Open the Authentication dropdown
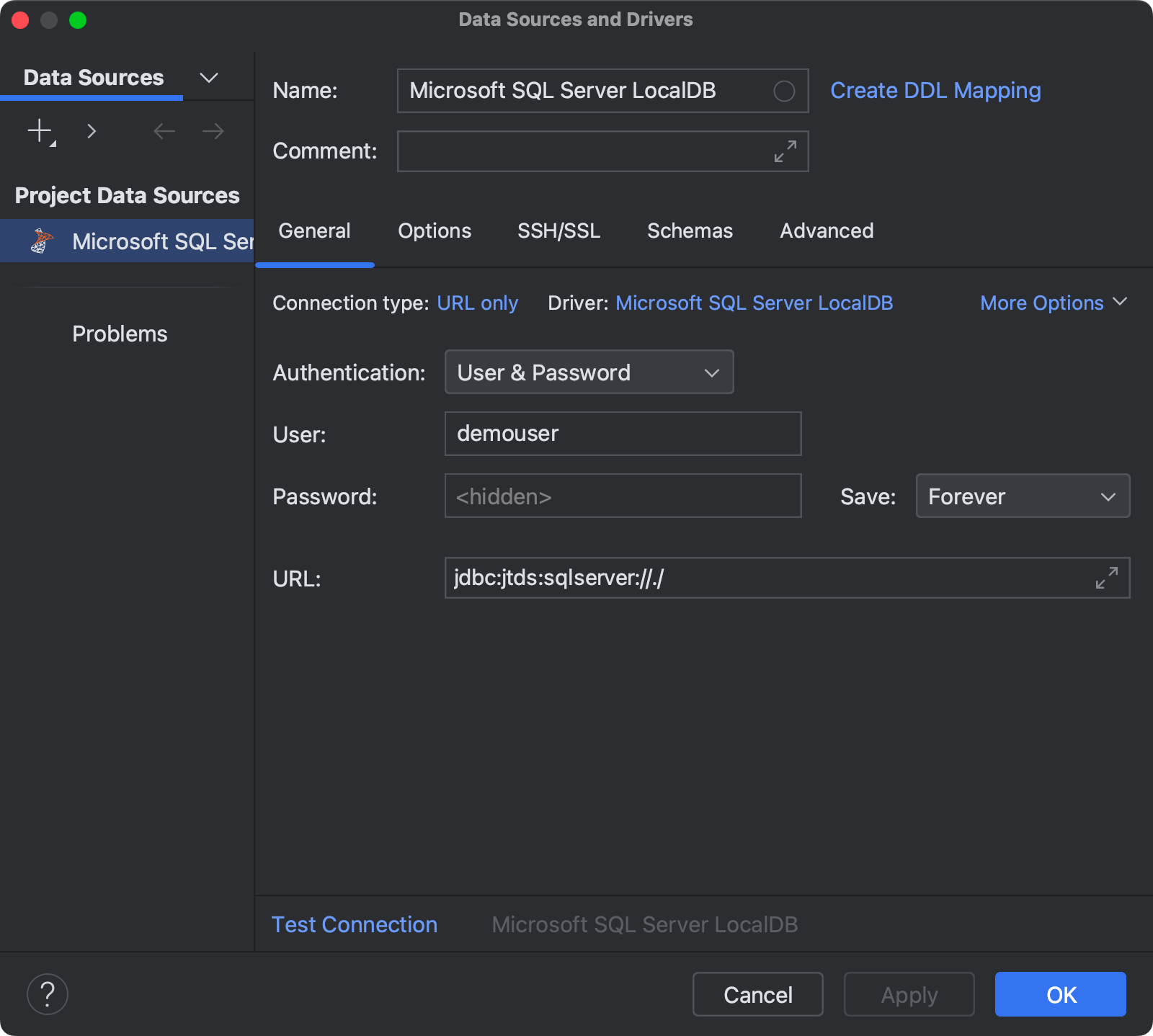Image resolution: width=1153 pixels, height=1036 pixels. [x=589, y=372]
